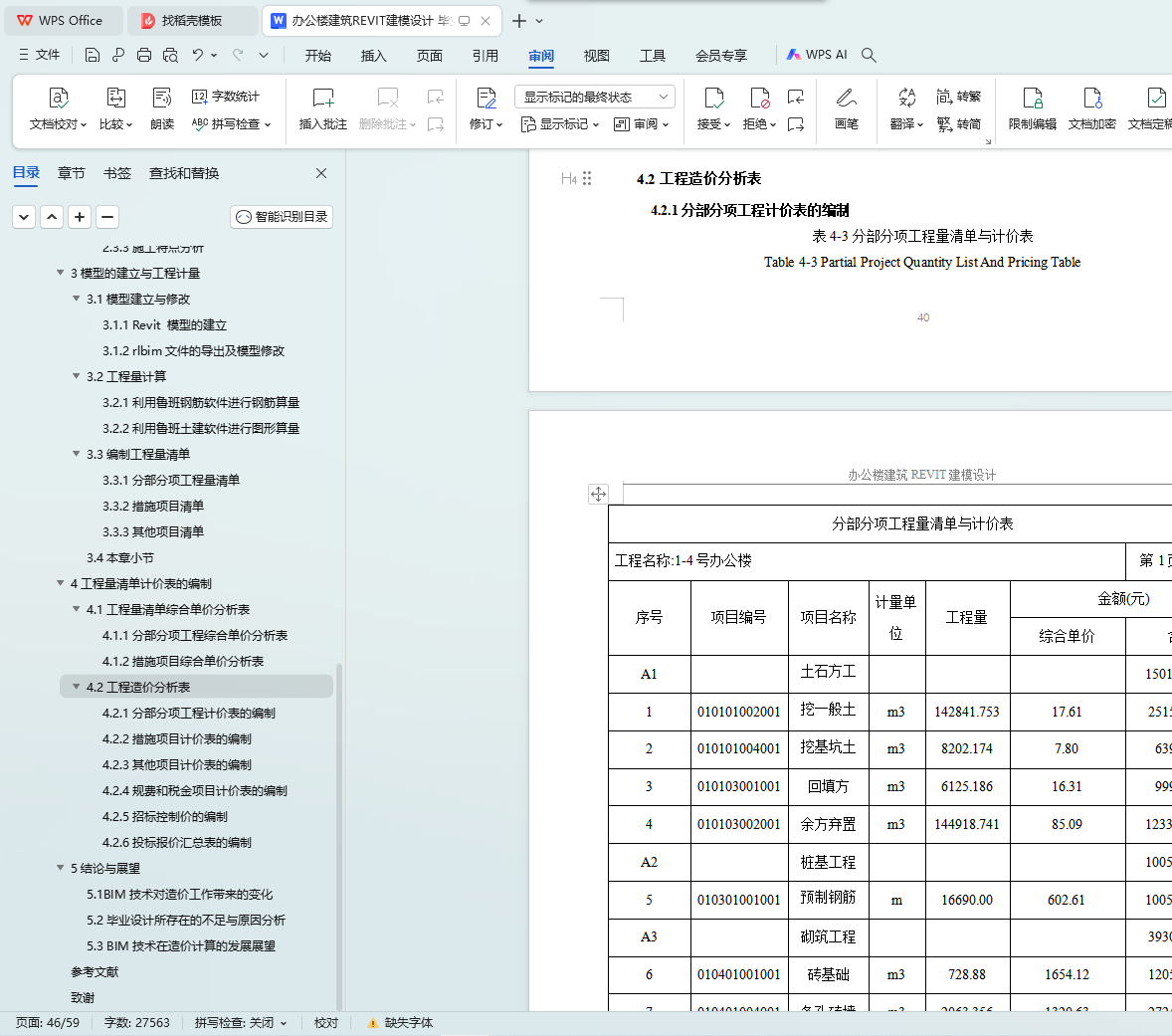The width and height of the screenshot is (1172, 1036).
Task: Collapse outline levels with up chevron button
Action: click(x=52, y=217)
